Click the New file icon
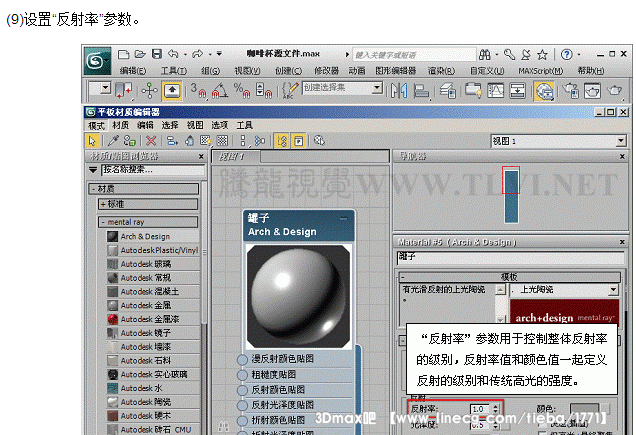This screenshot has height=435, width=636. 123,54
